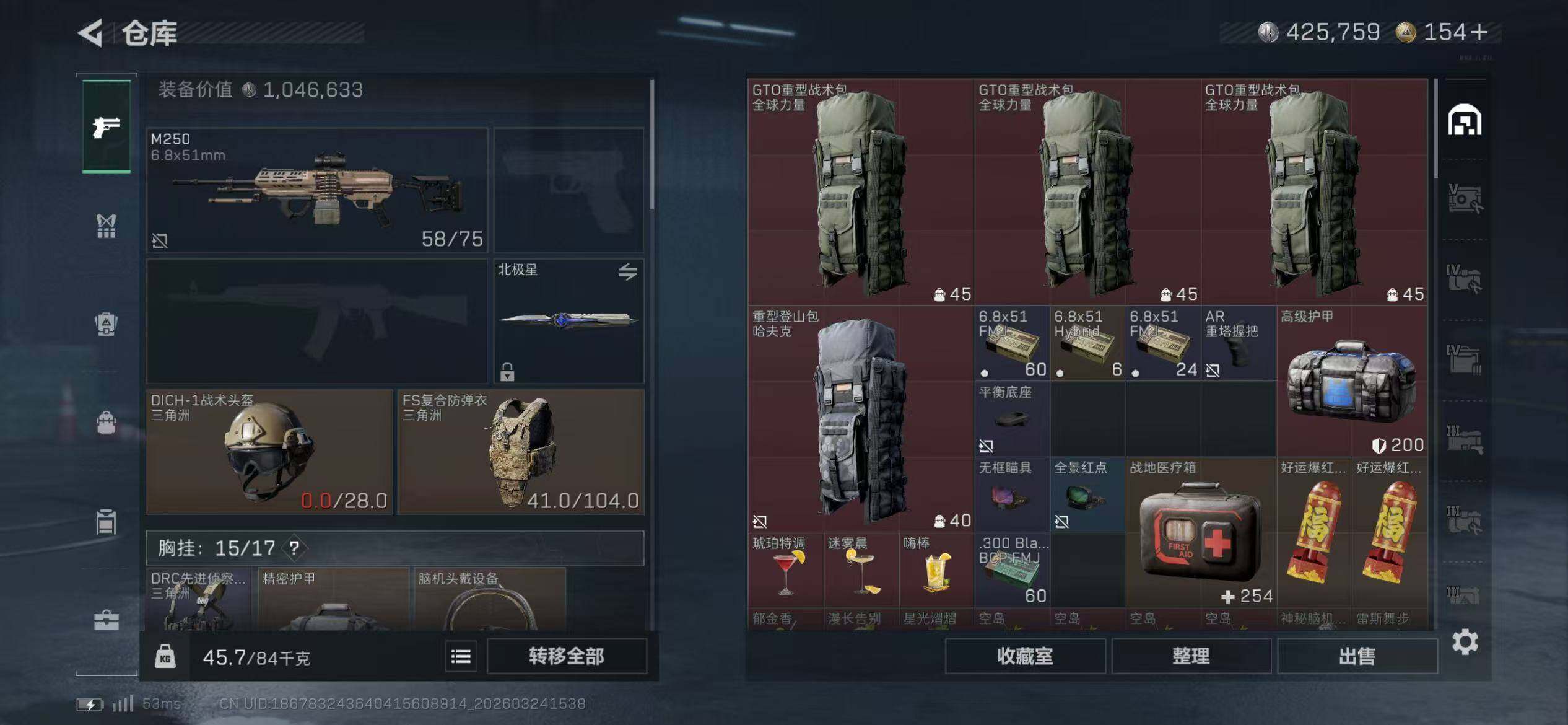Viewport: 1568px width, 725px height.
Task: Click the 整理 sort button
Action: [1191, 656]
